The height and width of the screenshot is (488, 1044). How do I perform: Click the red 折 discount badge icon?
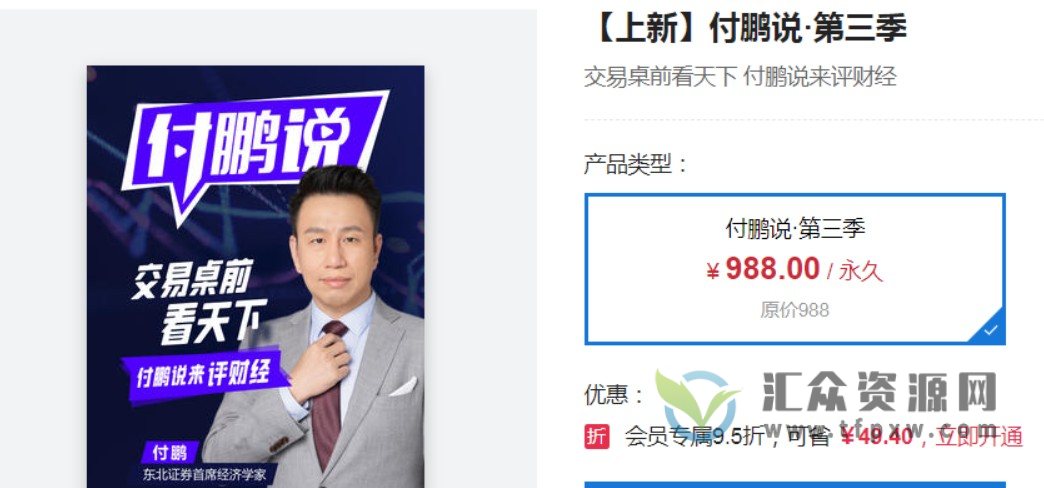(x=597, y=437)
